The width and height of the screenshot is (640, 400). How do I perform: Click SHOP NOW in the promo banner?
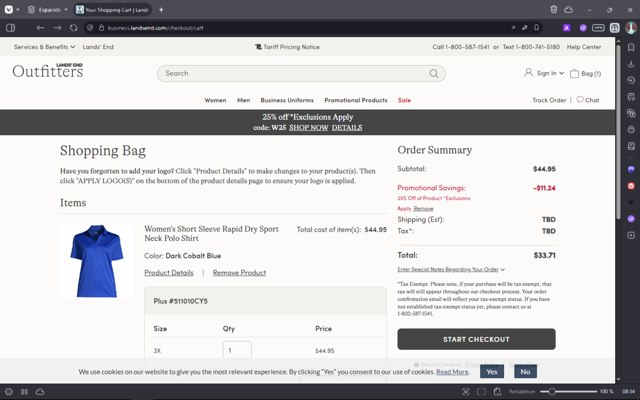[x=309, y=127]
